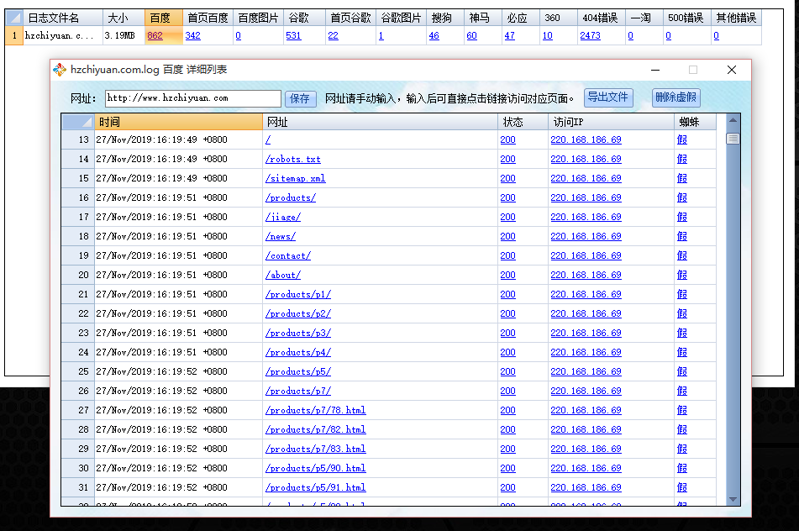
Task: Open the 必应 count 47 link
Action: [510, 36]
